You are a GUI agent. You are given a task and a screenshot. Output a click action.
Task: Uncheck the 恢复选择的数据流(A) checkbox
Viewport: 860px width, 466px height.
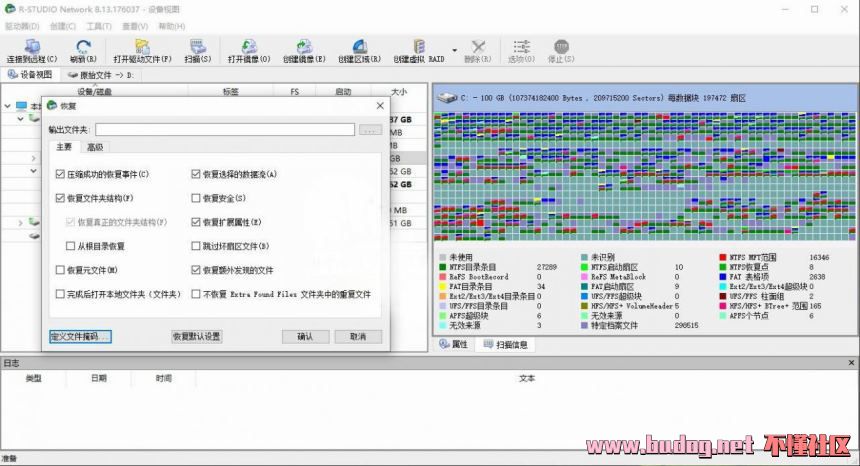click(x=196, y=174)
